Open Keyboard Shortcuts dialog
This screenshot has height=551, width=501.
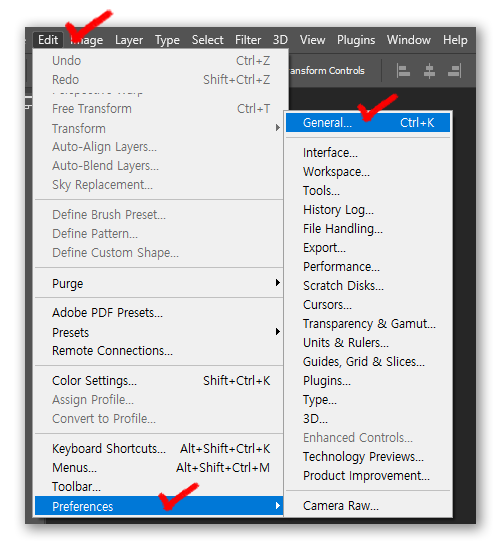point(159,449)
